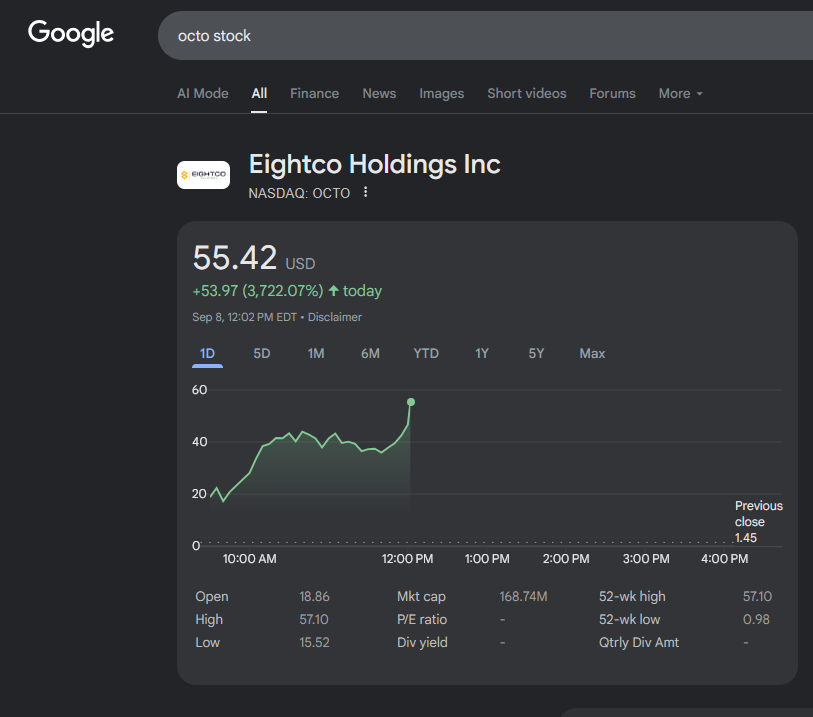The width and height of the screenshot is (813, 717).
Task: Go to the News tab
Action: 379,94
